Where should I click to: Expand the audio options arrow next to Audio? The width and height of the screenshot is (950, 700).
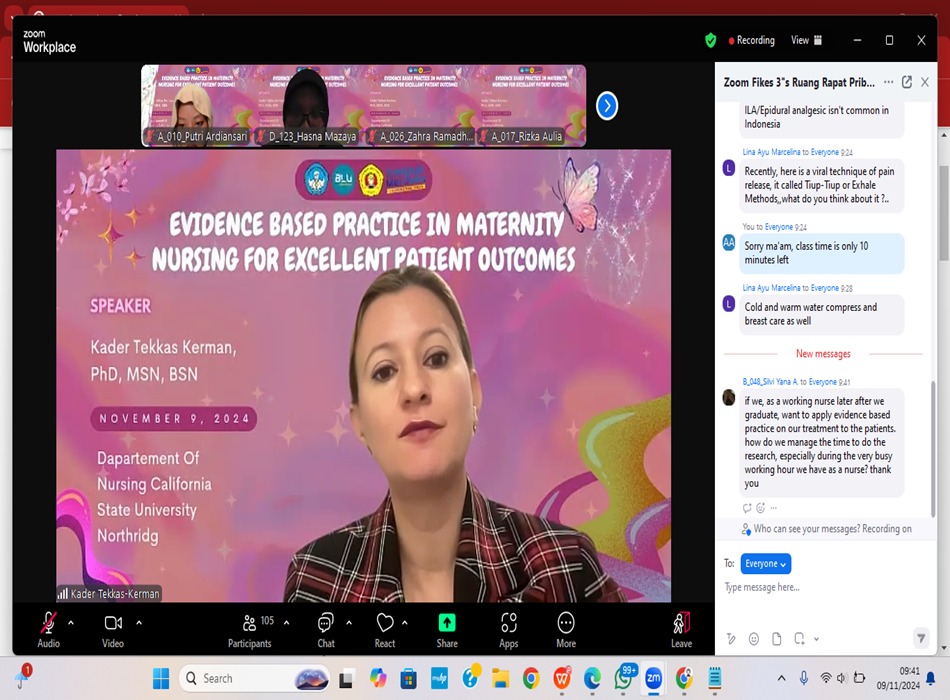(71, 622)
